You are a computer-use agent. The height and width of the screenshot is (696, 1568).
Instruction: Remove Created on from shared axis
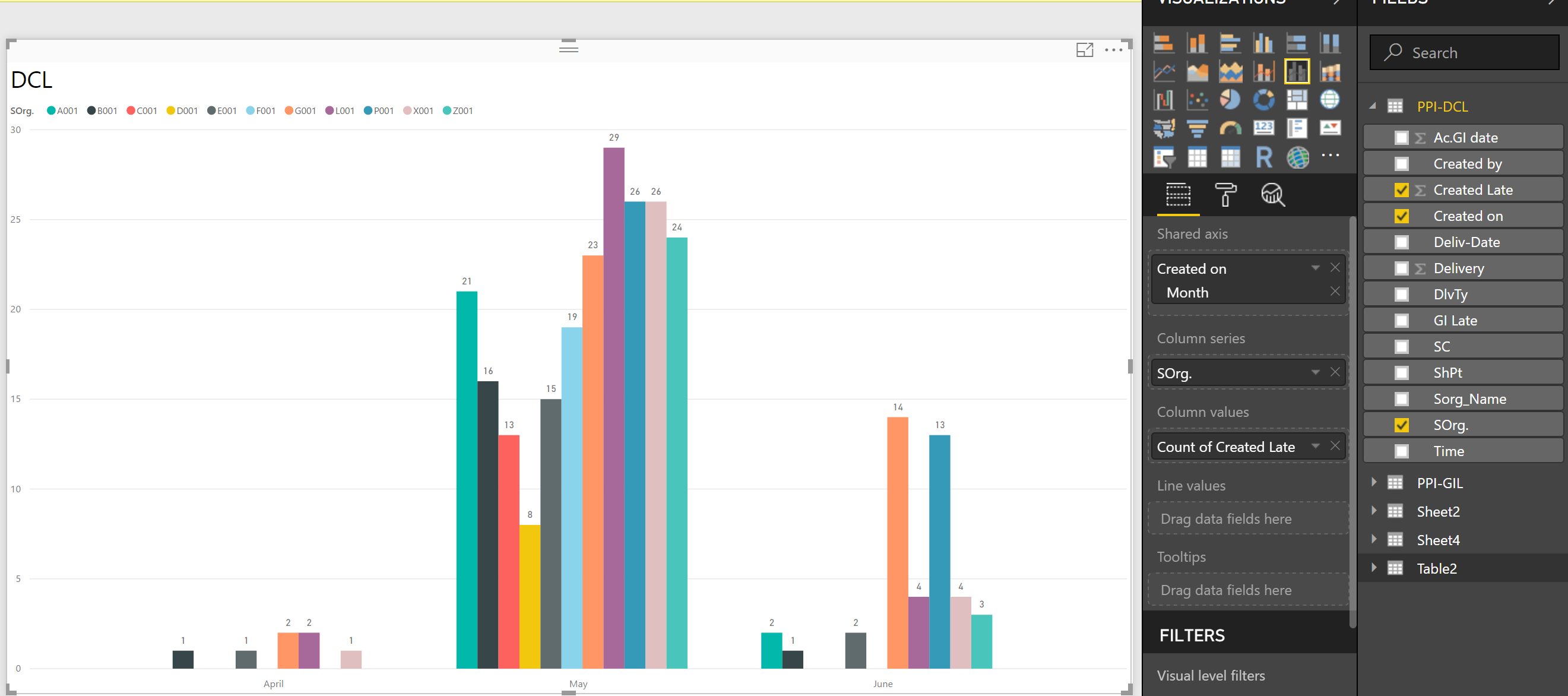coord(1335,267)
